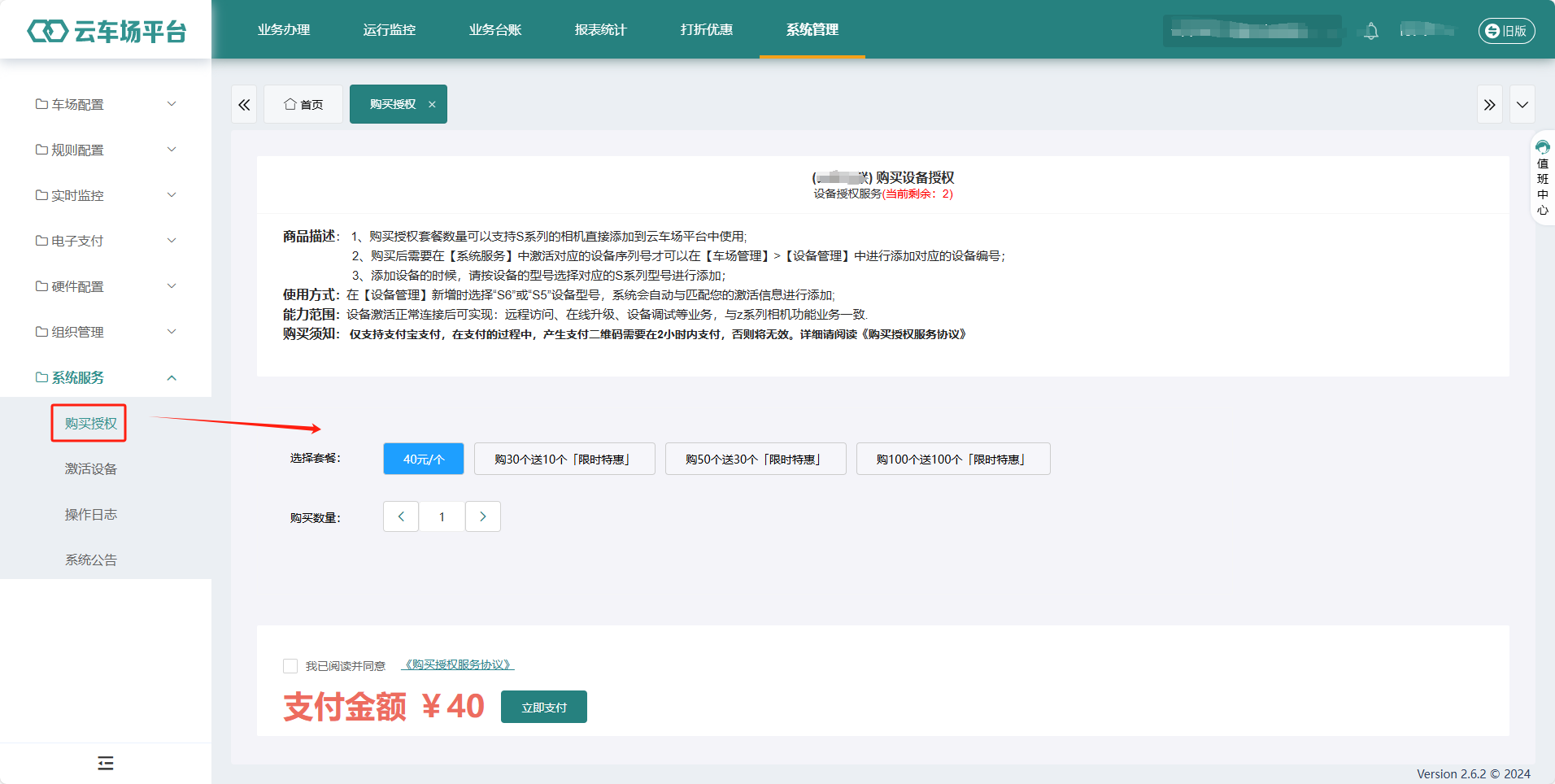Open 购买授权 sidebar item
The image size is (1555, 784).
click(91, 423)
